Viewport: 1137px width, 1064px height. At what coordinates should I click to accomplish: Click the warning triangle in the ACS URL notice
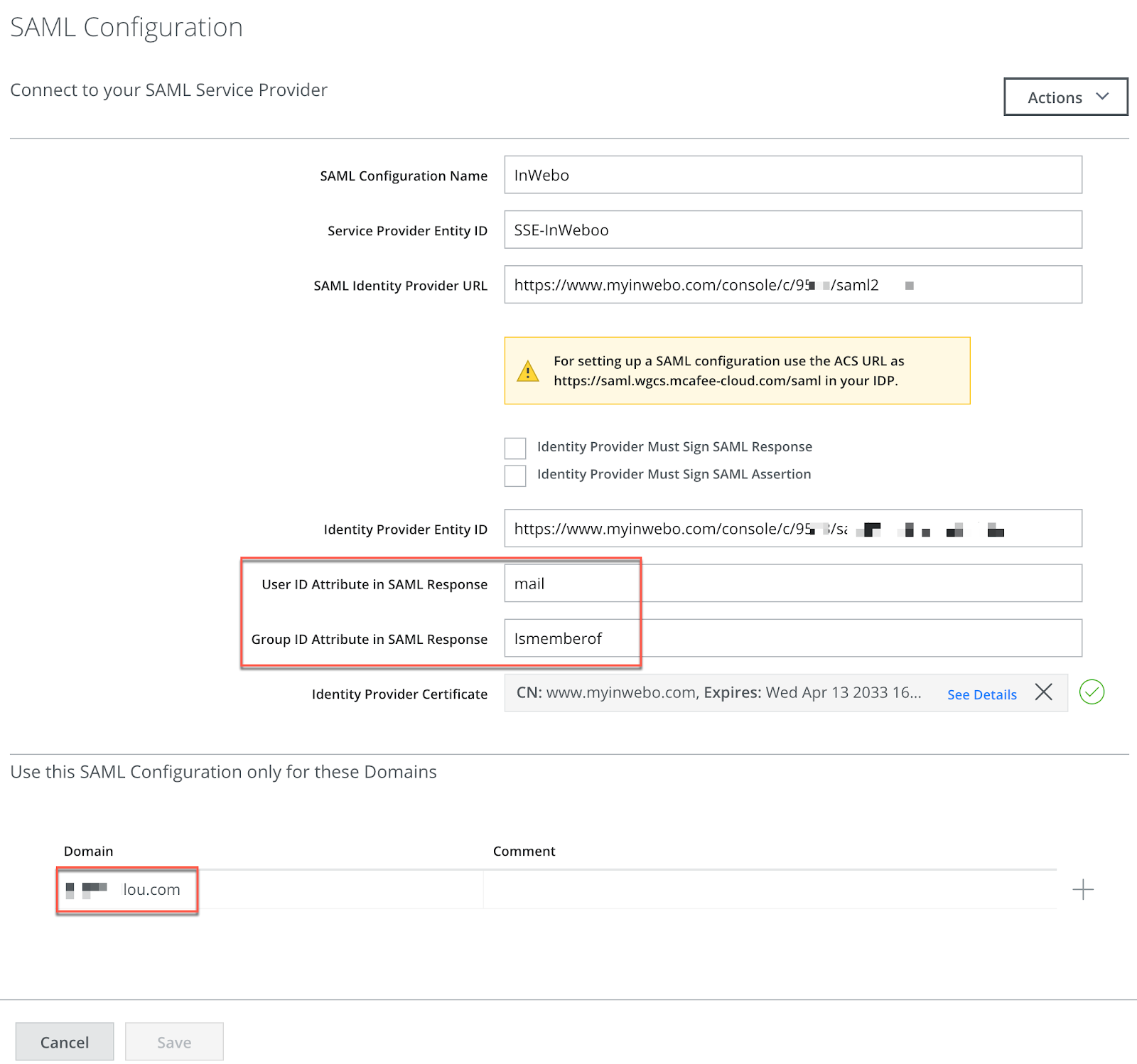(527, 370)
